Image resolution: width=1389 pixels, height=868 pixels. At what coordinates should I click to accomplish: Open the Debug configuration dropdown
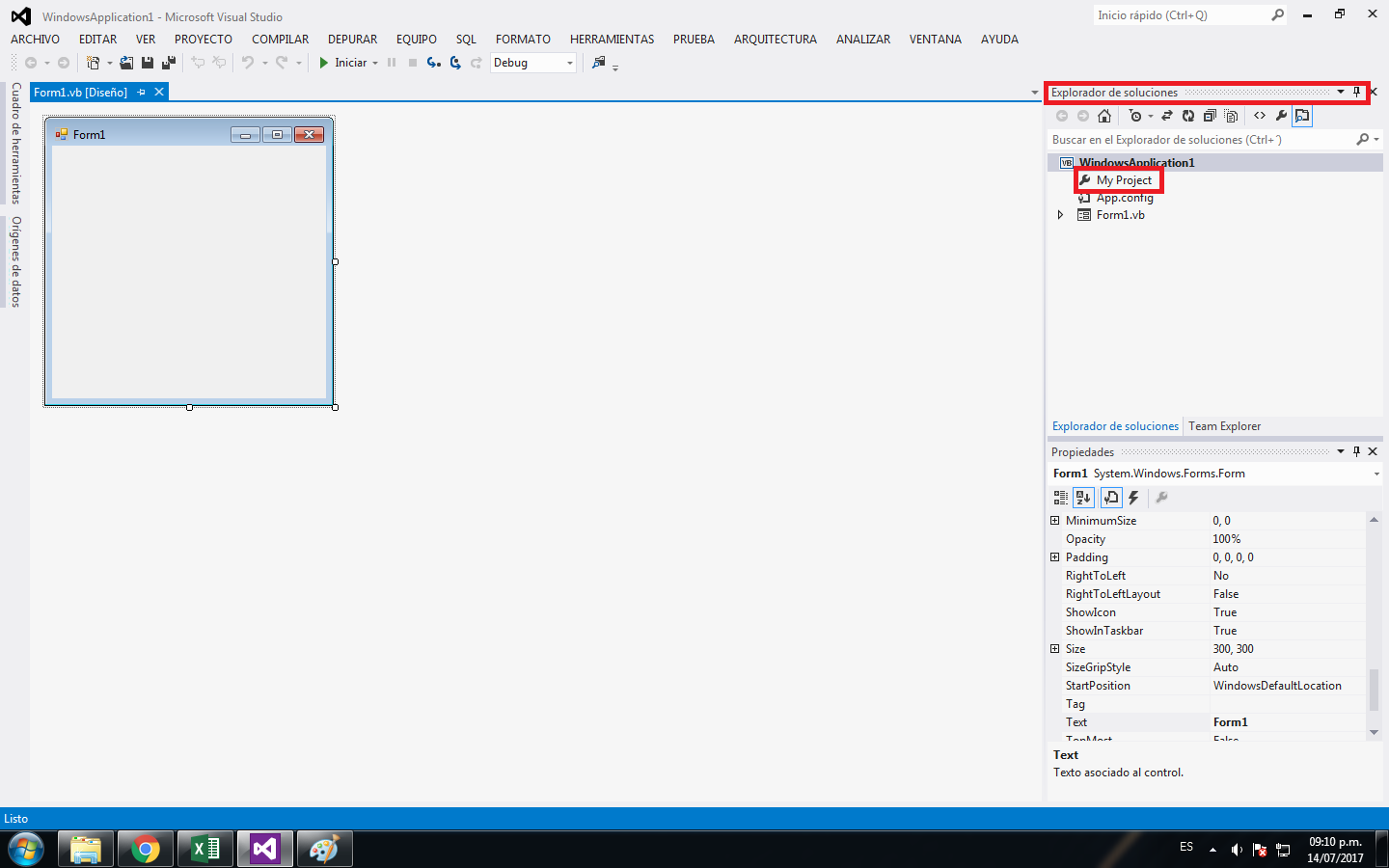[x=569, y=62]
